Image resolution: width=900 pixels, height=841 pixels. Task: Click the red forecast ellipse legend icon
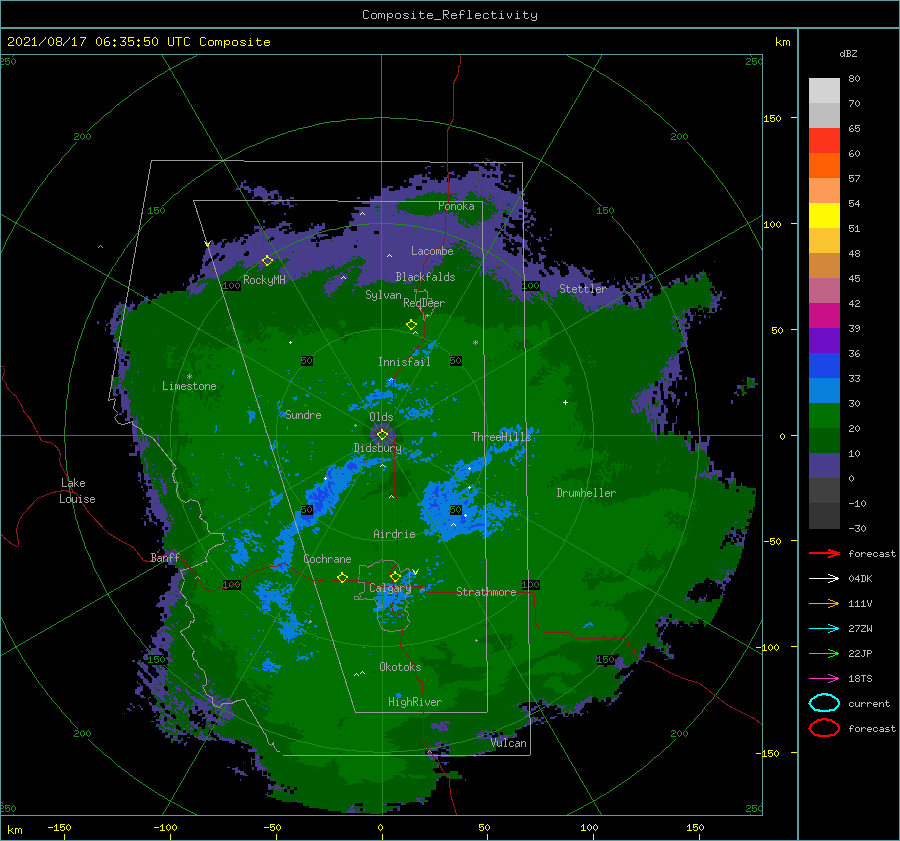[824, 728]
